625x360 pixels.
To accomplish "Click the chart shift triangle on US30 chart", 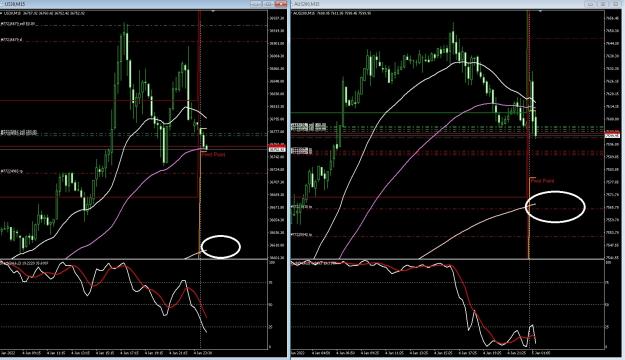I will [x=213, y=12].
